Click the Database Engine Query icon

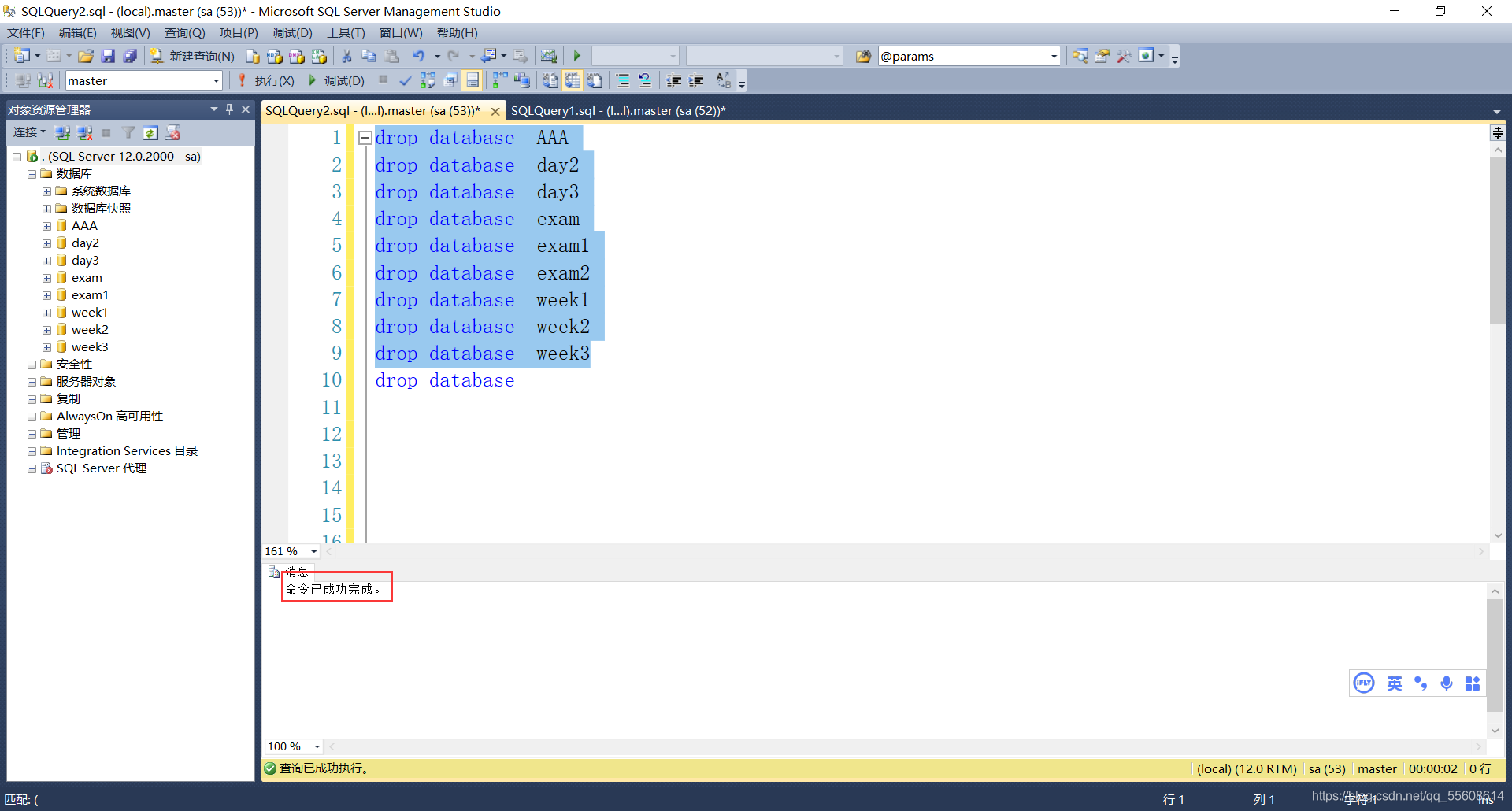253,56
